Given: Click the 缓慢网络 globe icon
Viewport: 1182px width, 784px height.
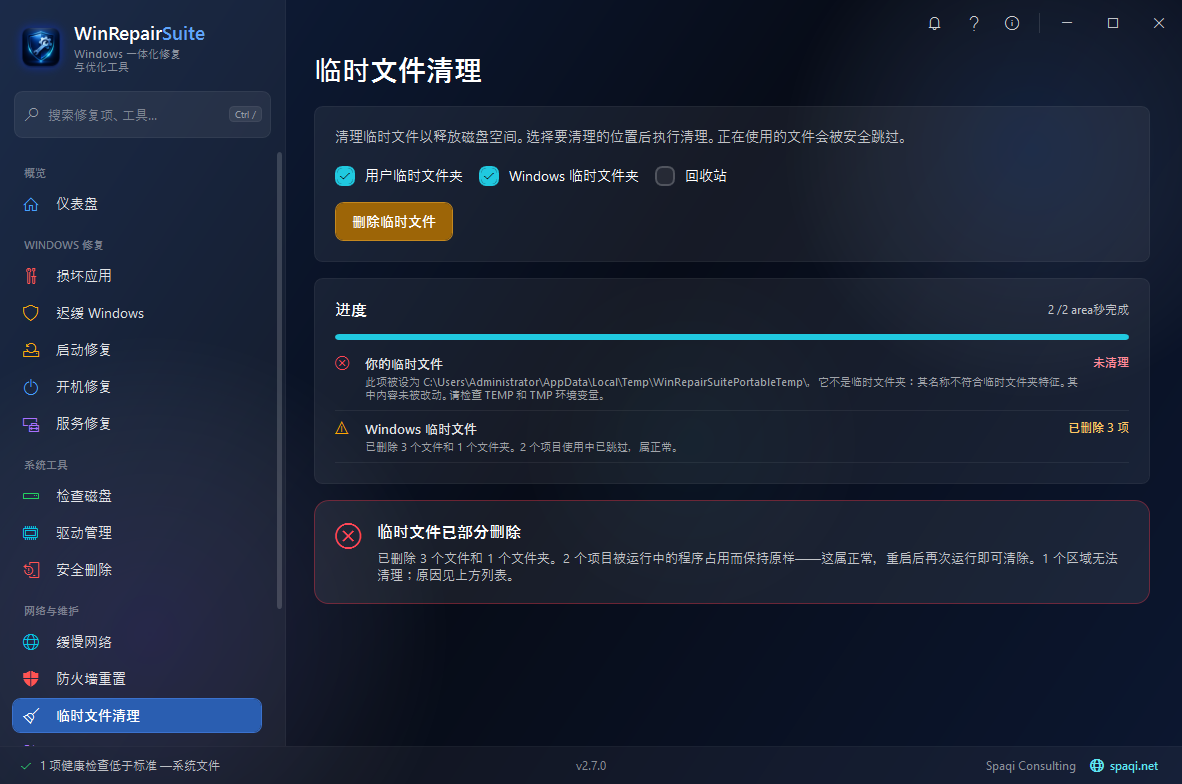Looking at the screenshot, I should (x=31, y=642).
